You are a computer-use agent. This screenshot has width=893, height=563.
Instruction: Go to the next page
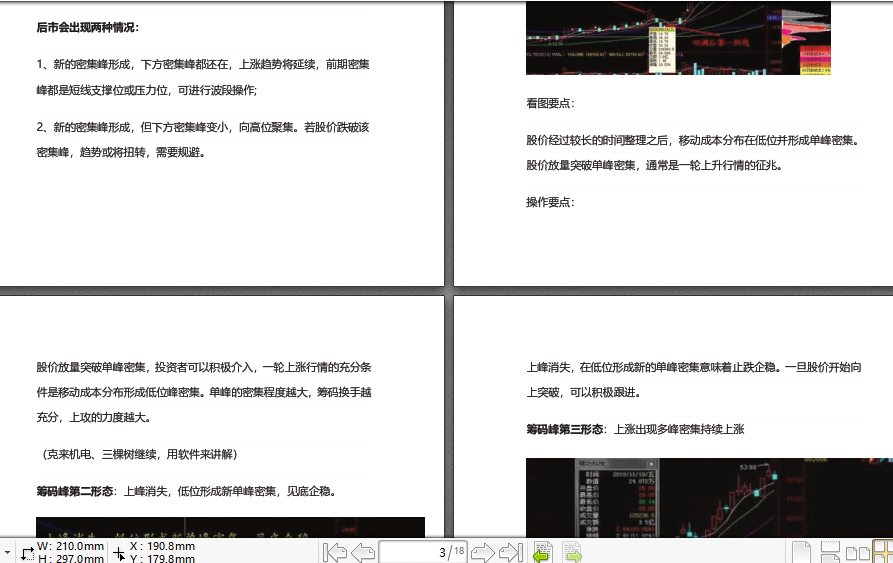coord(483,552)
